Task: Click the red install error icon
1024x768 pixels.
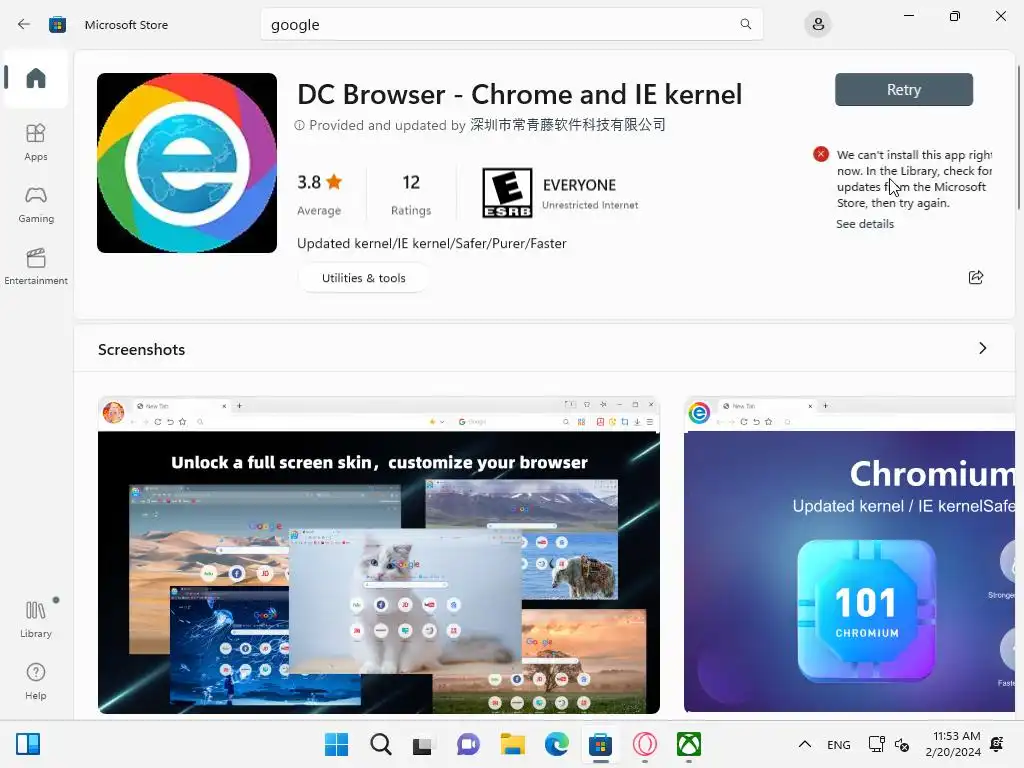Action: pos(821,154)
